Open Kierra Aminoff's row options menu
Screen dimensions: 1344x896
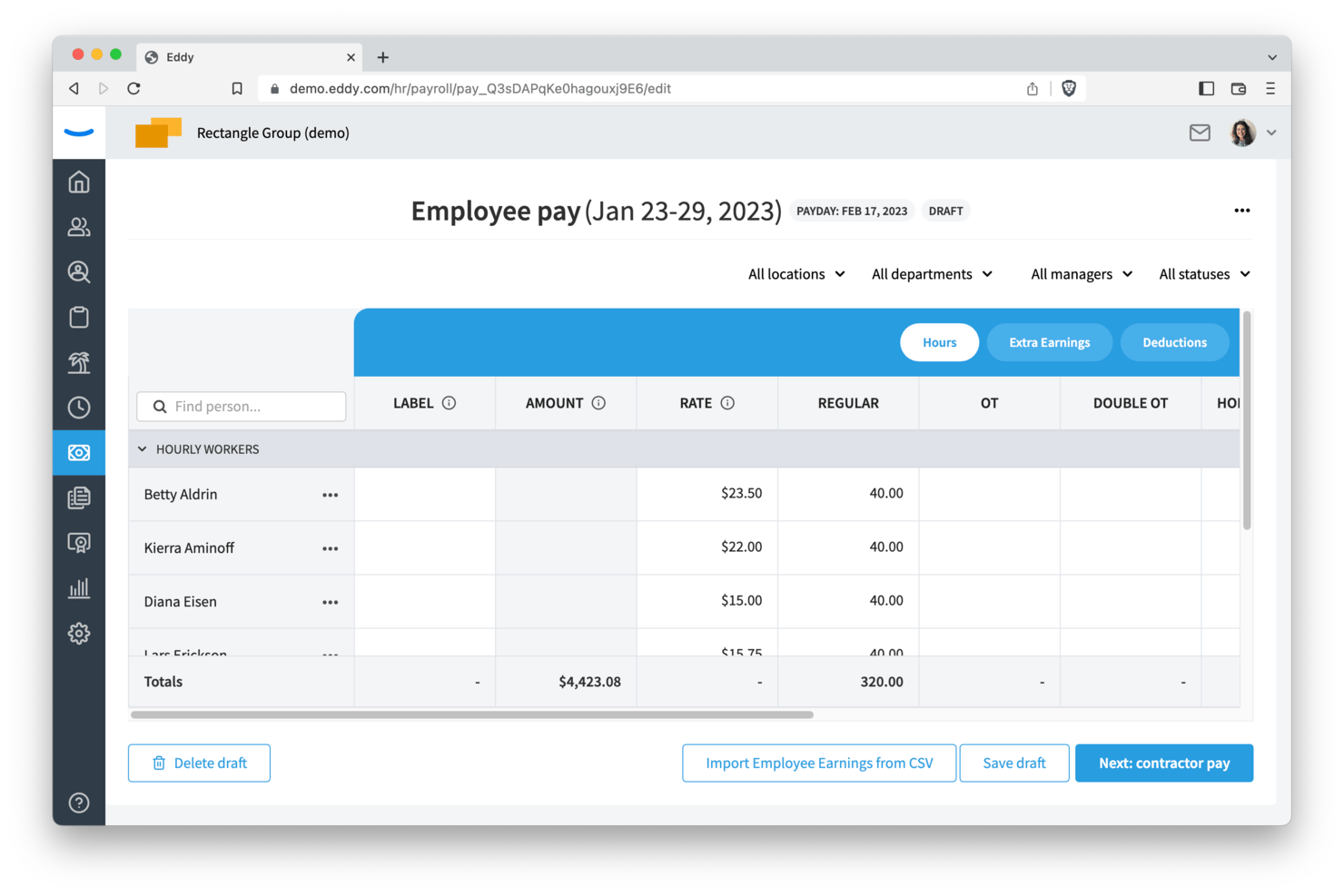pos(331,548)
